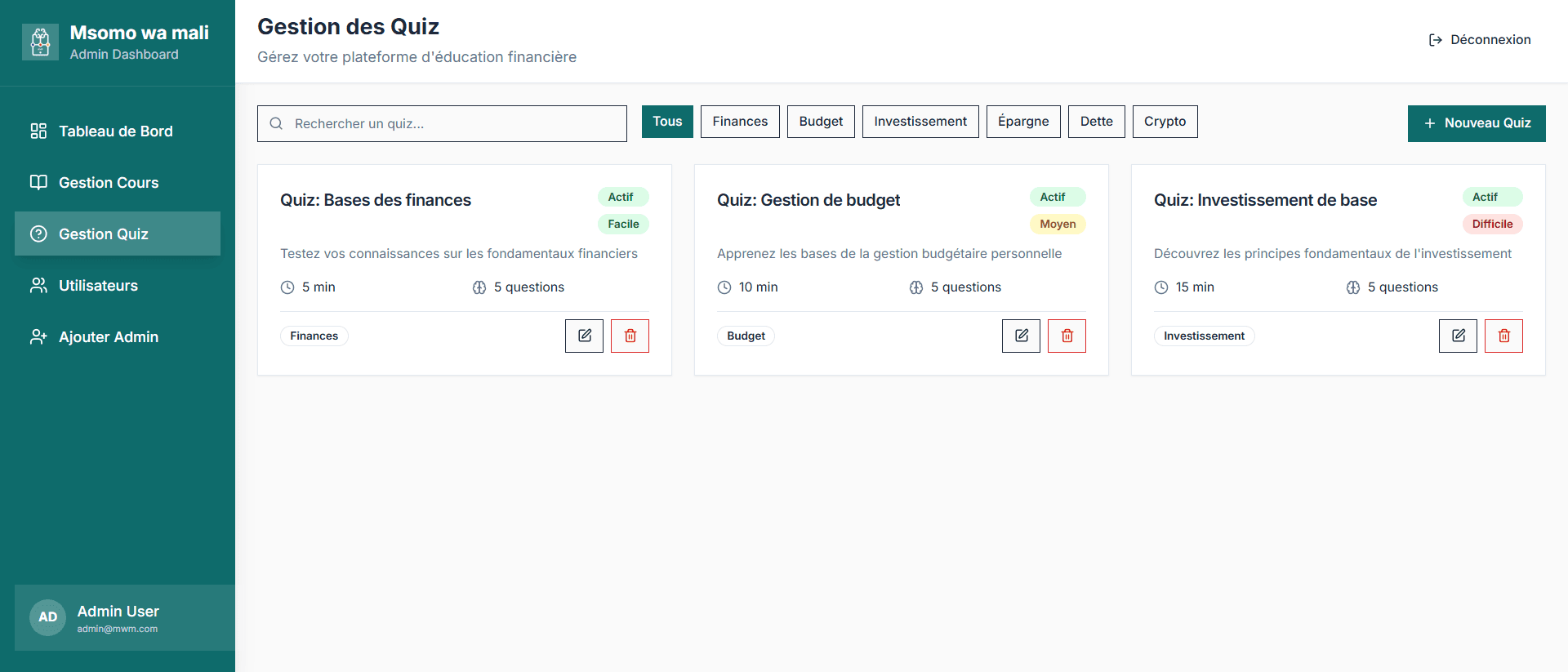This screenshot has width=1568, height=672.
Task: Filter quizzes by Finances category
Action: coord(740,122)
